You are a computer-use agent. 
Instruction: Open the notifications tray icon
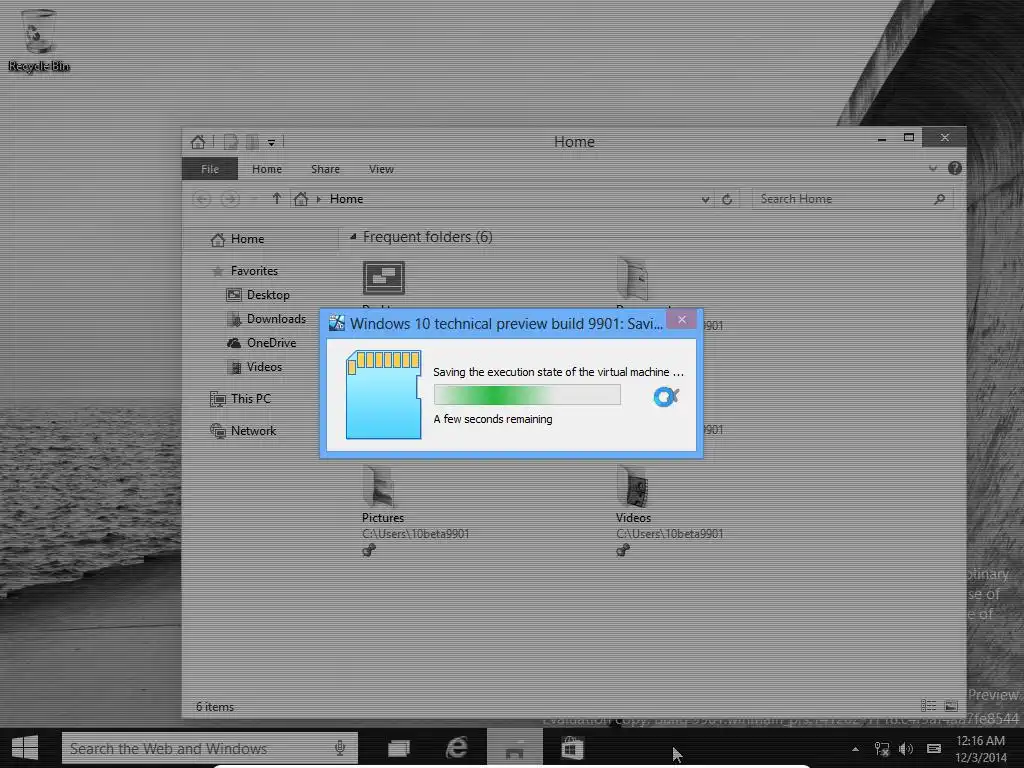[935, 750]
